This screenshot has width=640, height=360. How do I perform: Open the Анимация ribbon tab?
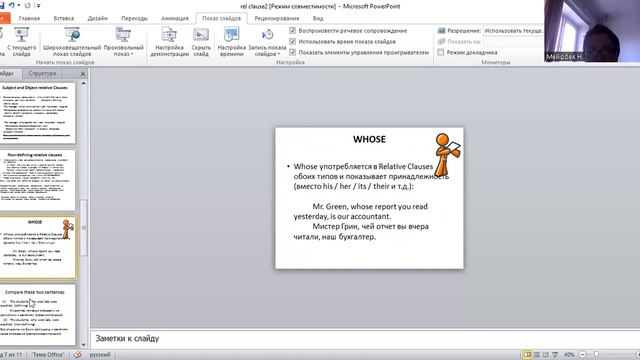[175, 18]
